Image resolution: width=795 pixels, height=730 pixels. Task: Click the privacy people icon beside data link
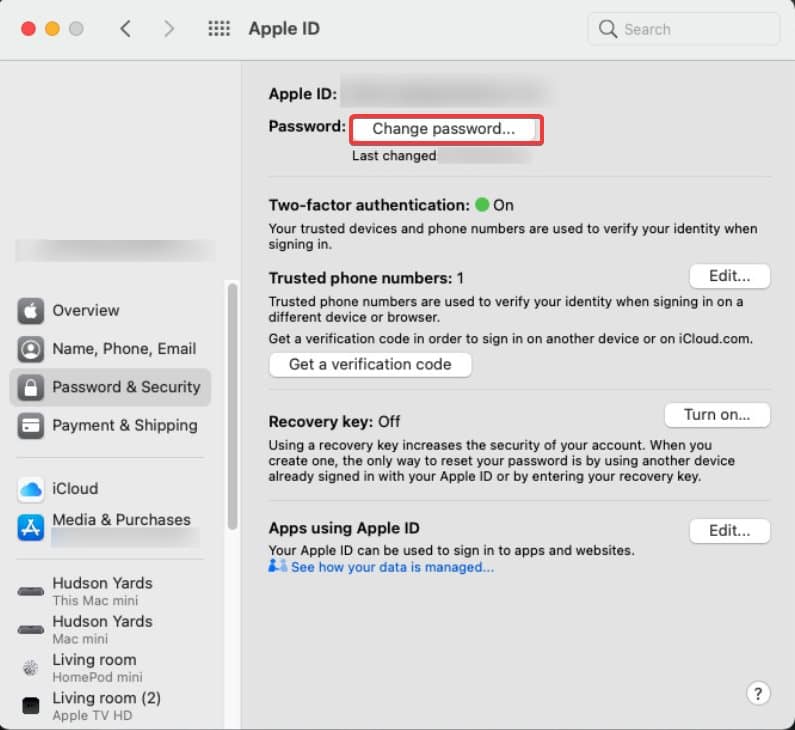[x=277, y=566]
